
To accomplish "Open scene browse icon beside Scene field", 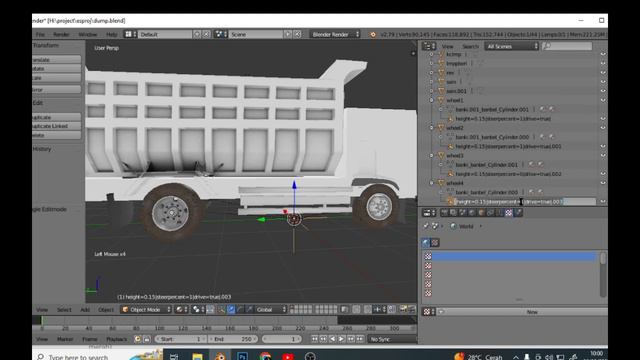I will [x=221, y=34].
